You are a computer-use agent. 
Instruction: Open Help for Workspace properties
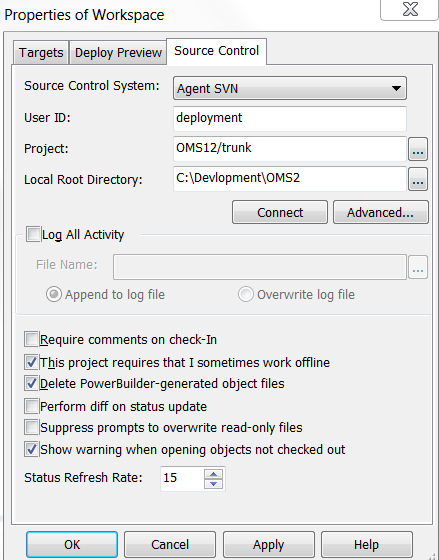click(x=366, y=544)
